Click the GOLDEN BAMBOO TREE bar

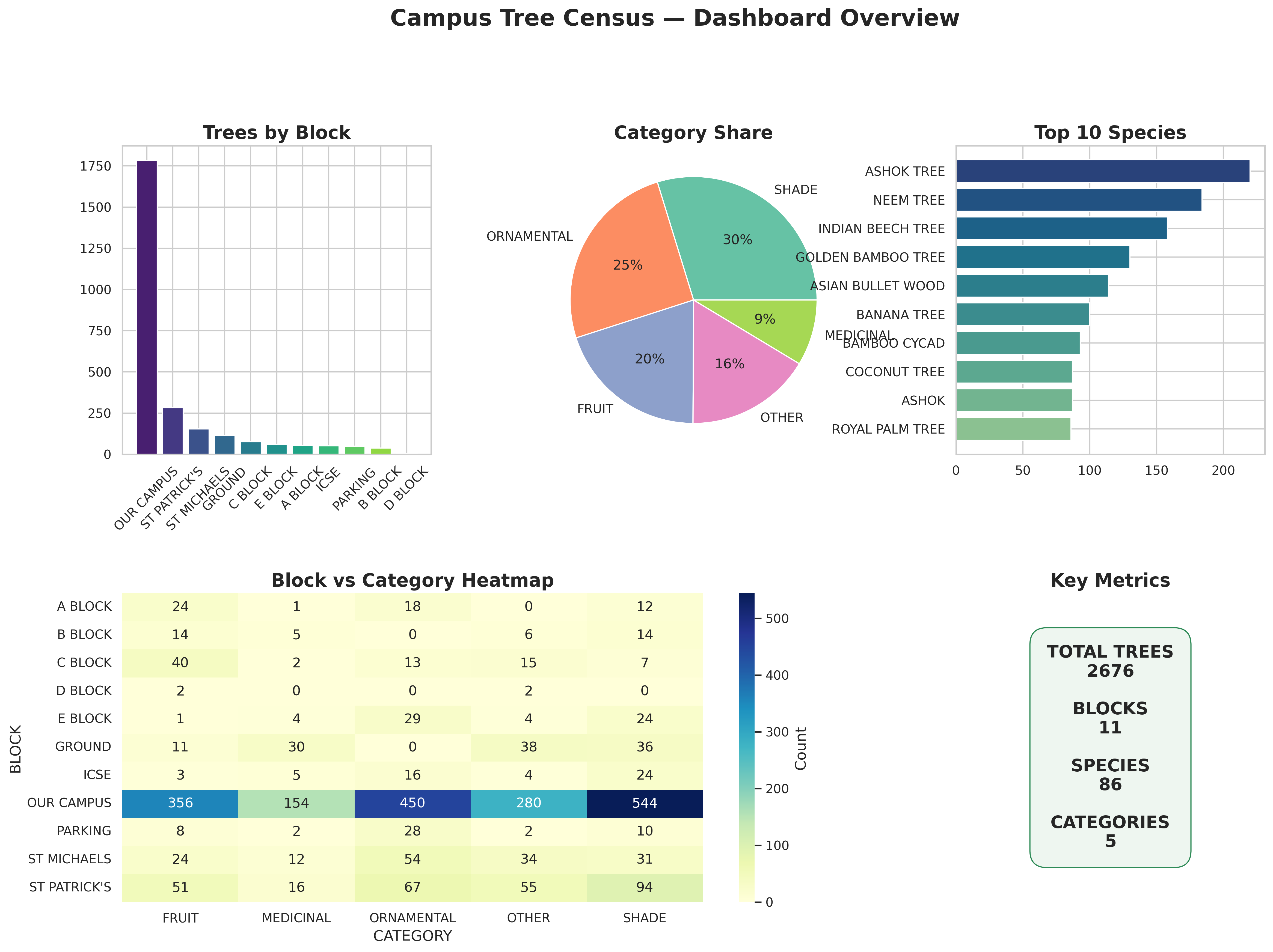pos(1043,257)
